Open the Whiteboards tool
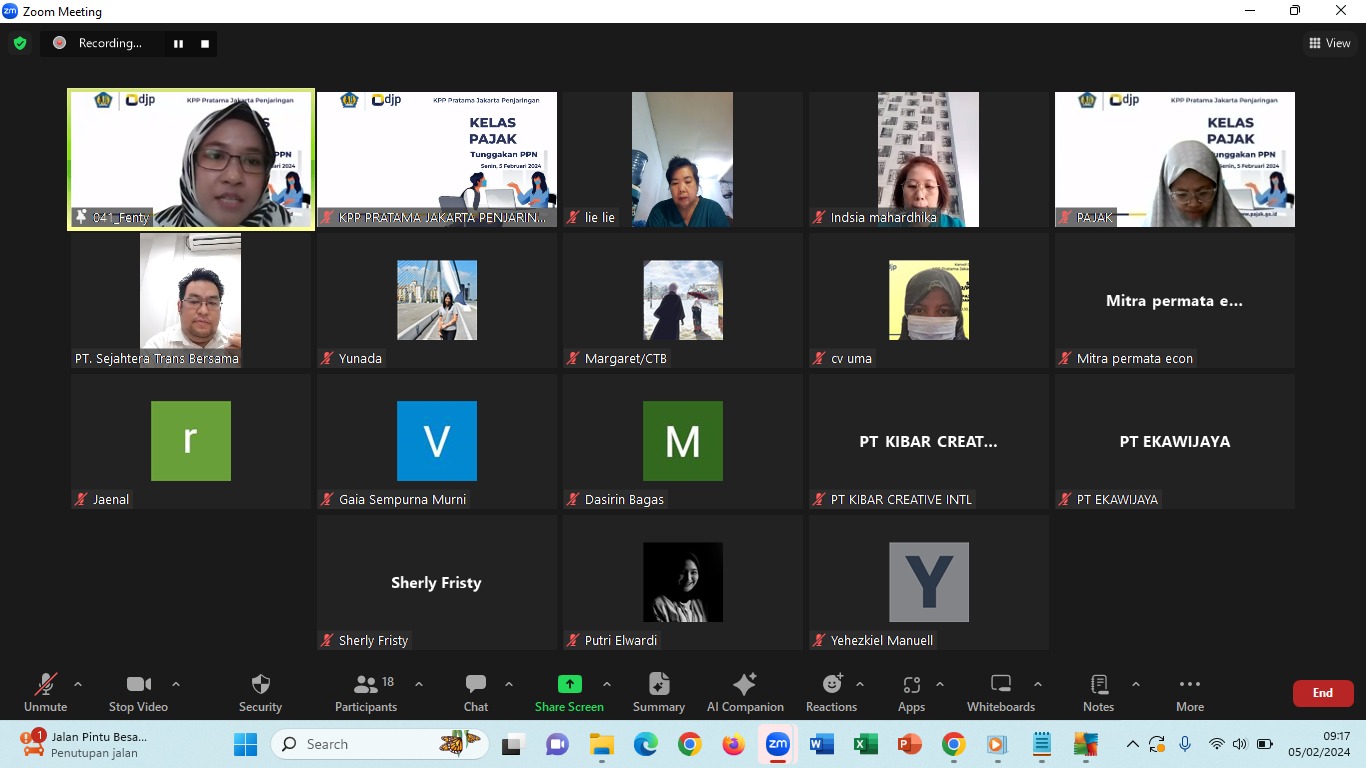1366x768 pixels. point(1000,692)
